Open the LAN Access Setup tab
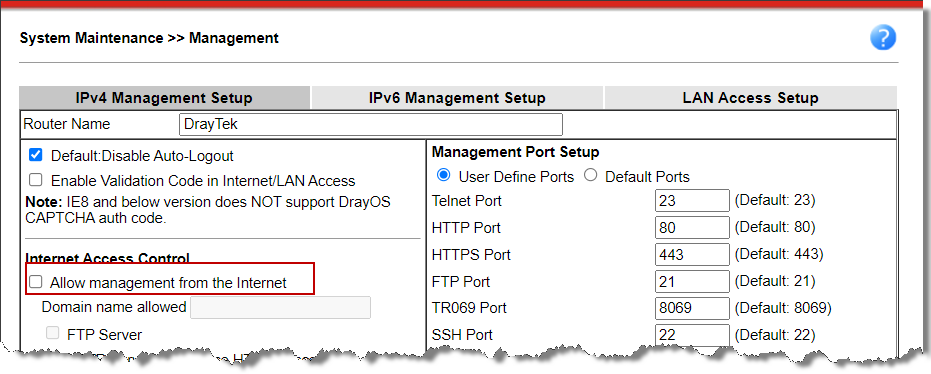The width and height of the screenshot is (931, 374). pyautogui.click(x=750, y=98)
